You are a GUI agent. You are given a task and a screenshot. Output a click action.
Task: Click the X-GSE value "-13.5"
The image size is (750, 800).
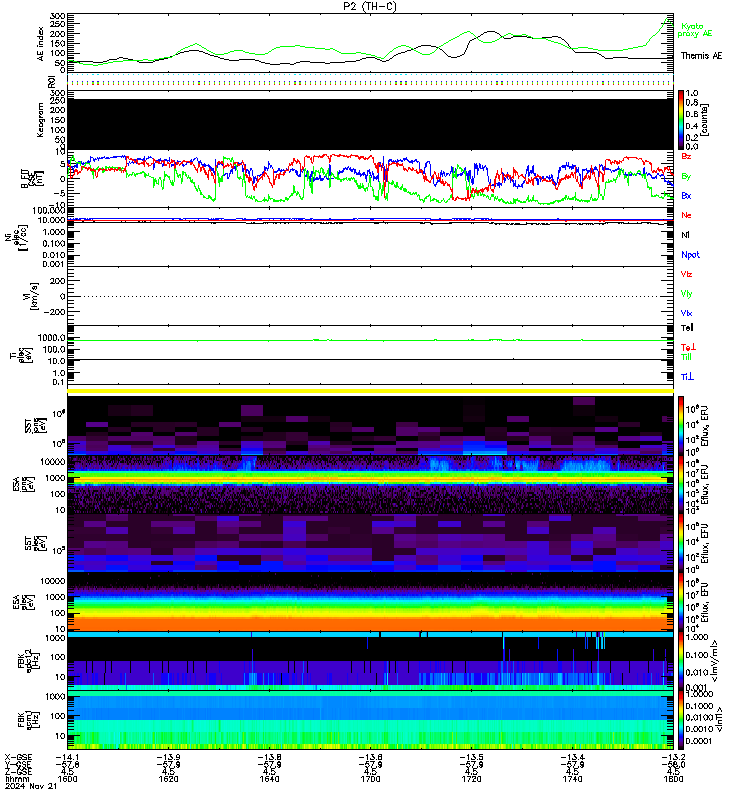471,757
